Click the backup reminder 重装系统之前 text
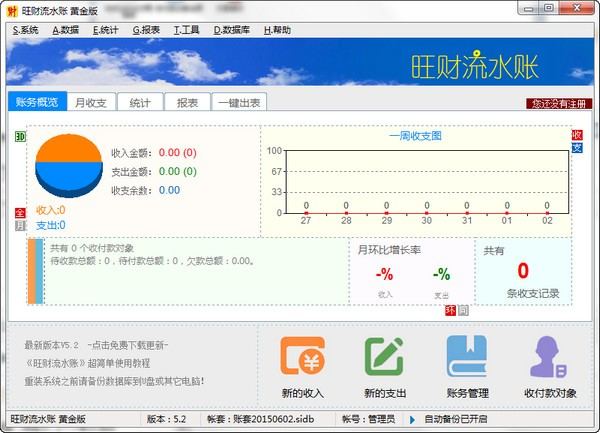Screen dimensions: 600x433 [114, 381]
